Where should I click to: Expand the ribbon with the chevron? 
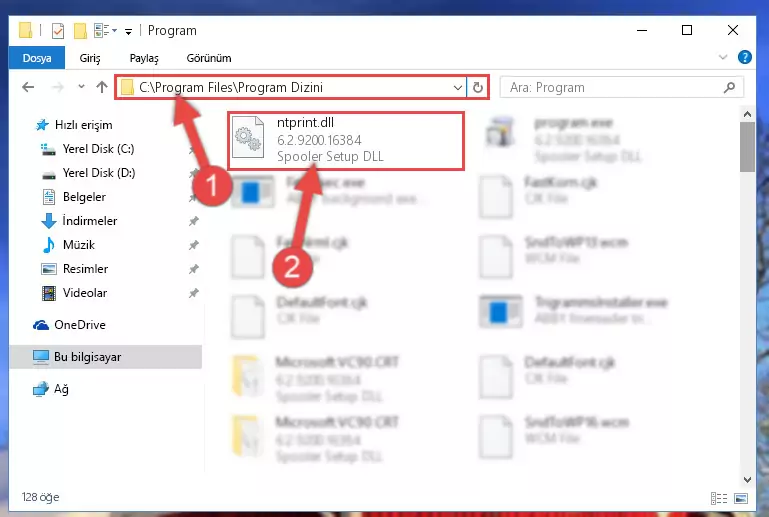coord(722,57)
